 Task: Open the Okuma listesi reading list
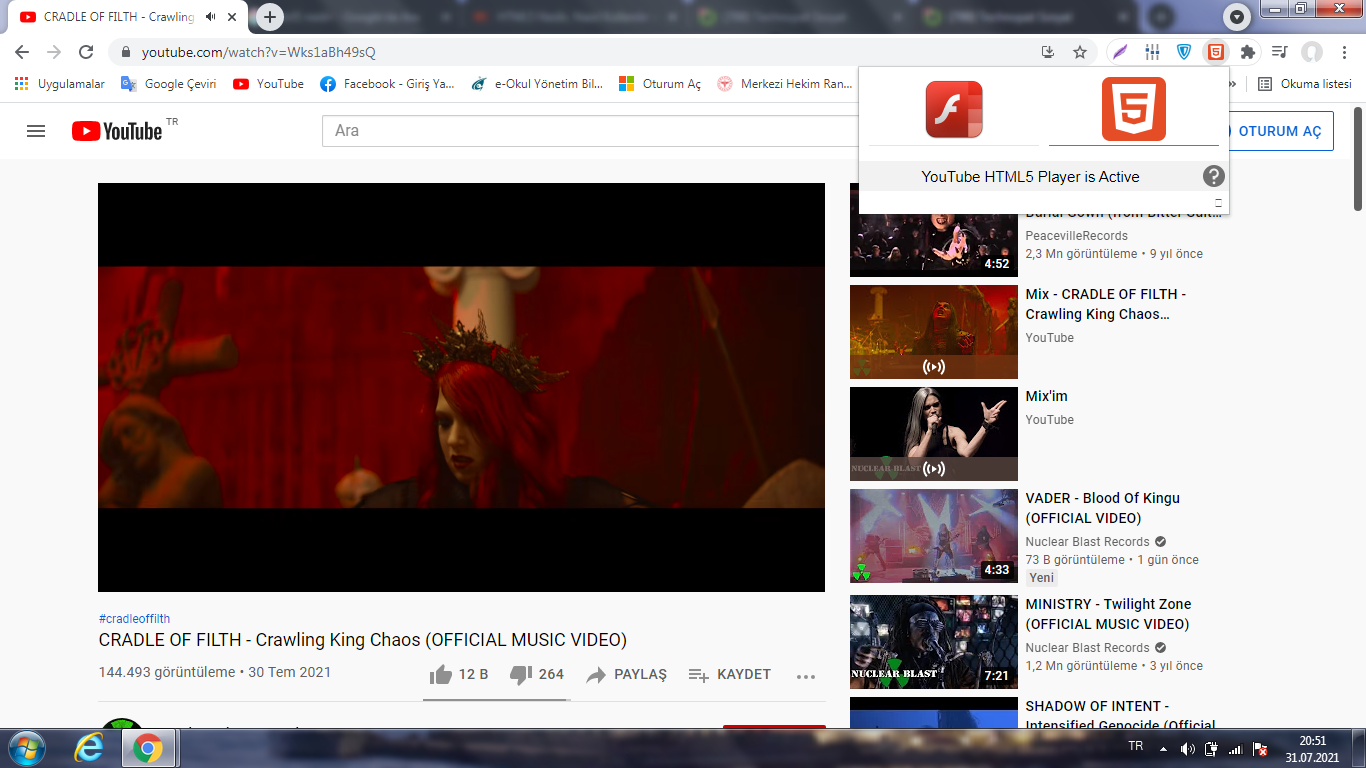coord(1304,84)
